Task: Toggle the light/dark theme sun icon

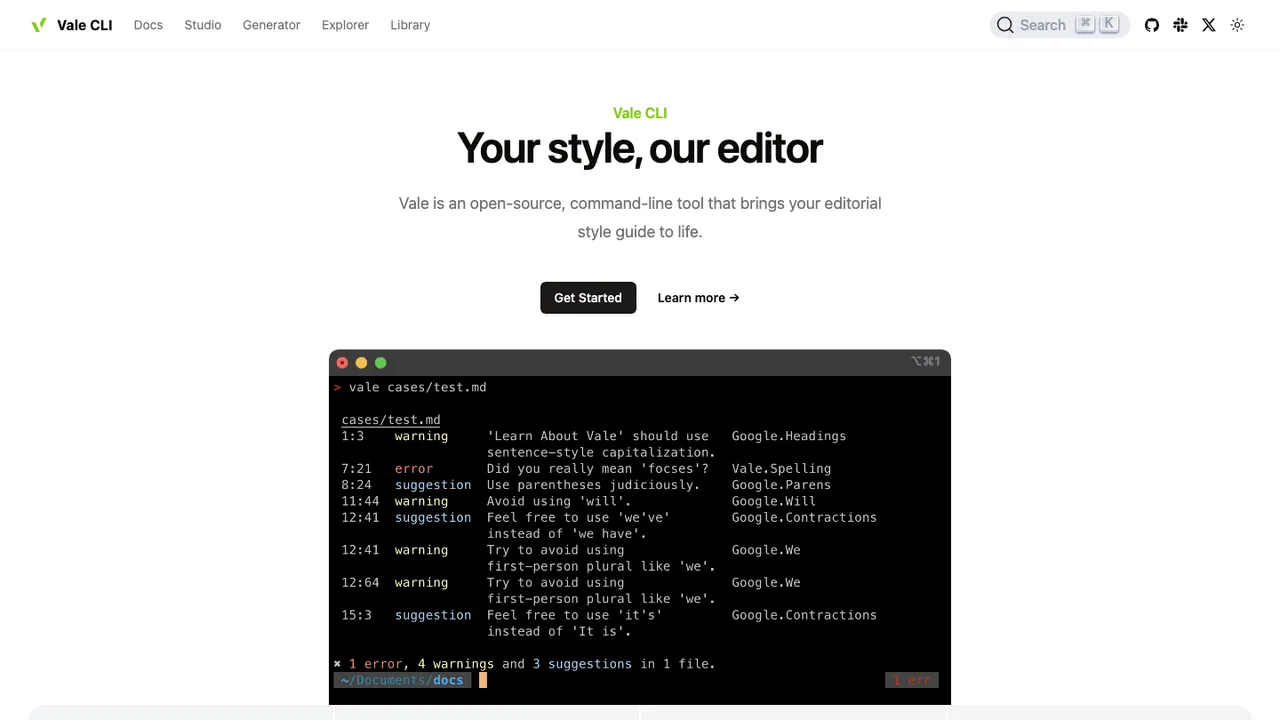Action: [x=1237, y=25]
